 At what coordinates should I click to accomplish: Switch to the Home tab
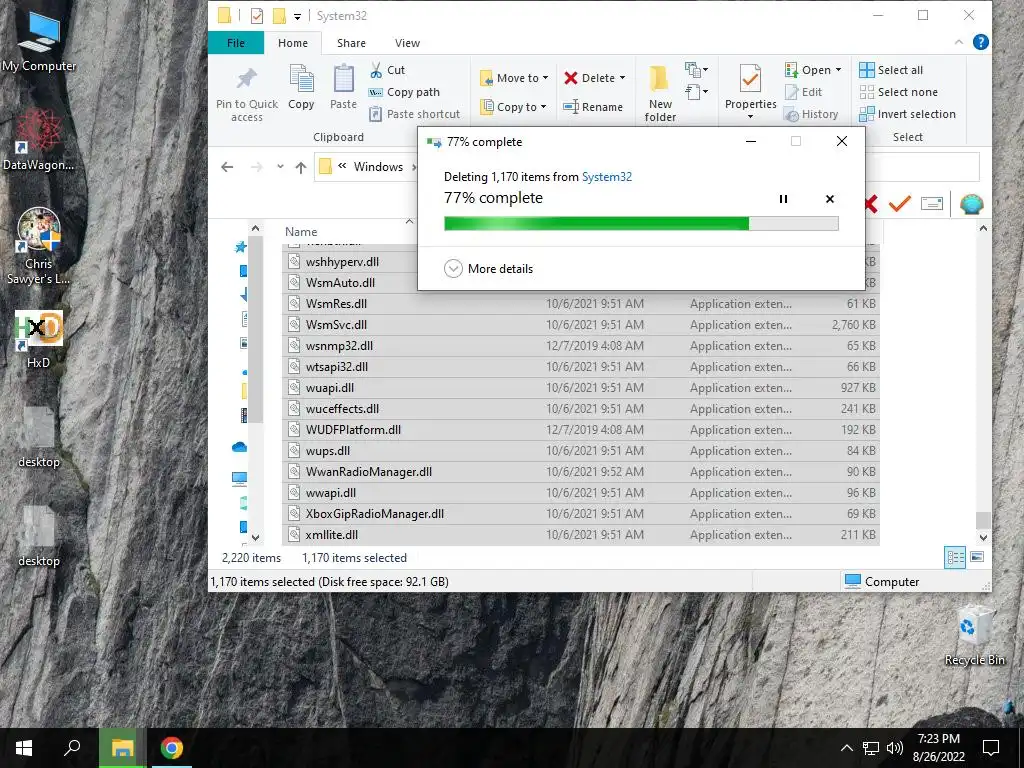293,43
